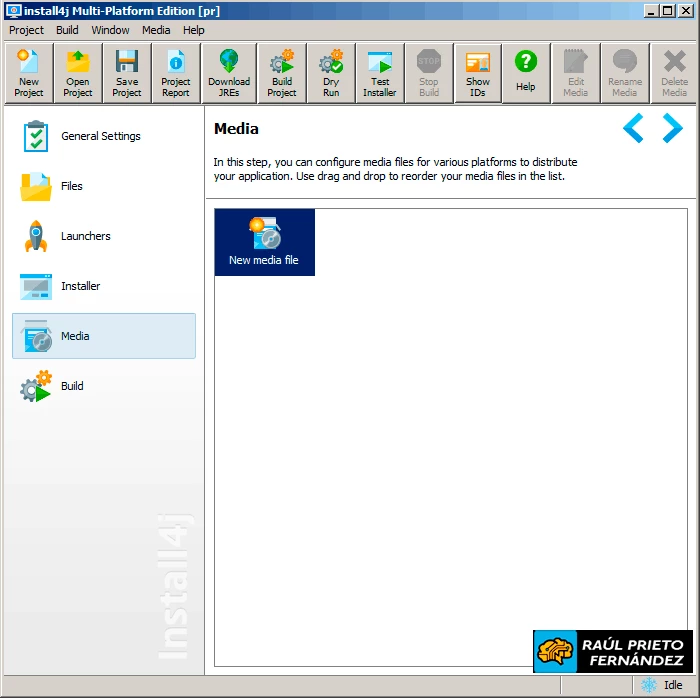Viewport: 700px width, 698px height.
Task: Click the Idle status indicator
Action: (664, 685)
